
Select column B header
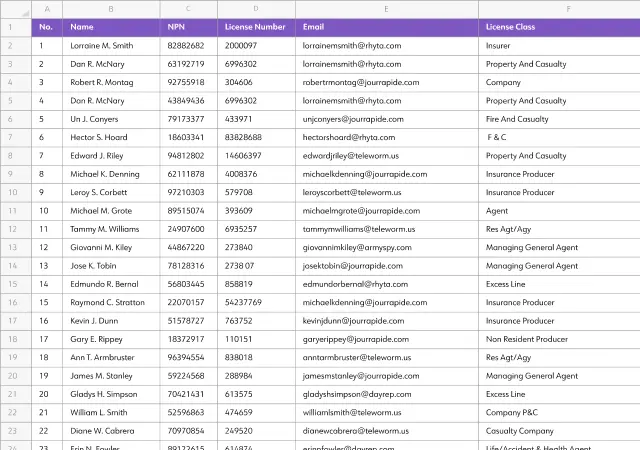tap(111, 9)
